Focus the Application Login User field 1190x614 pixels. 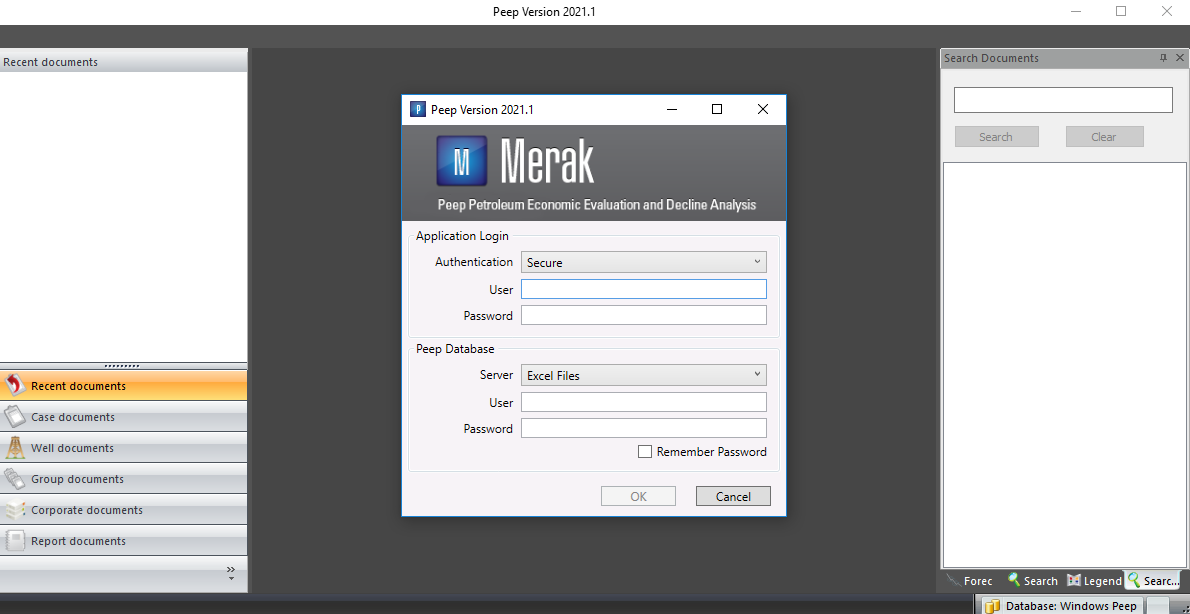(643, 290)
